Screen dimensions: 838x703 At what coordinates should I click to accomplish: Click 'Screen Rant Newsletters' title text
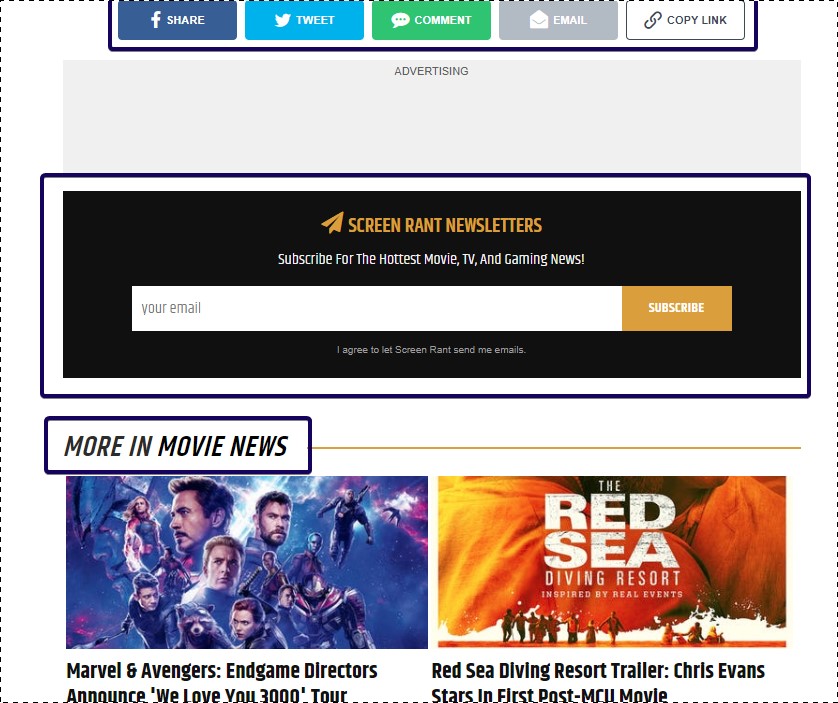[445, 225]
